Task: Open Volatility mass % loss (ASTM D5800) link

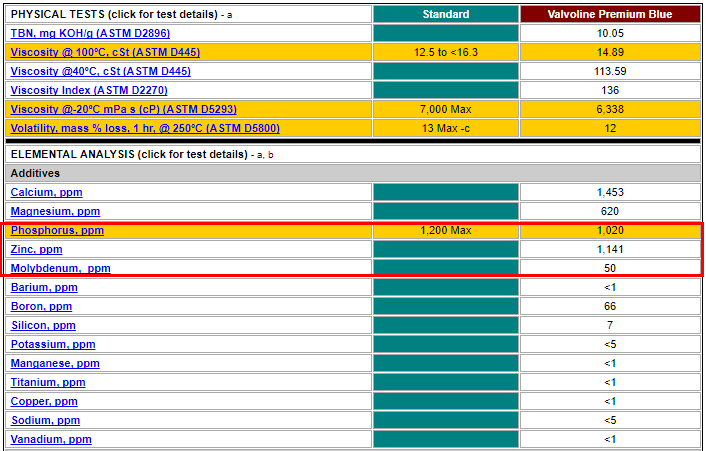Action: 145,128
